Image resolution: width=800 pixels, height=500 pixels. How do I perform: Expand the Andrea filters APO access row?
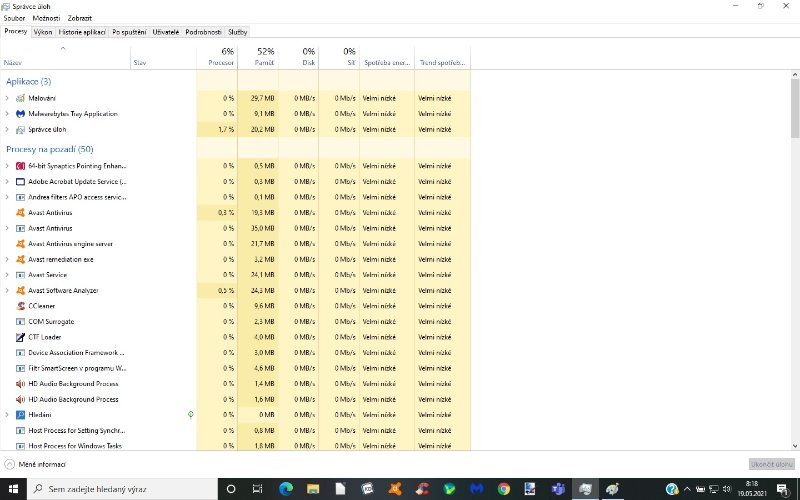(7, 197)
